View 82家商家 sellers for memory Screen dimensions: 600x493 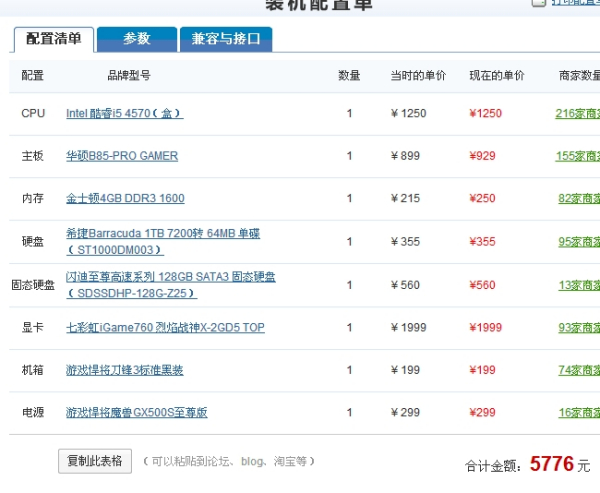(x=579, y=198)
